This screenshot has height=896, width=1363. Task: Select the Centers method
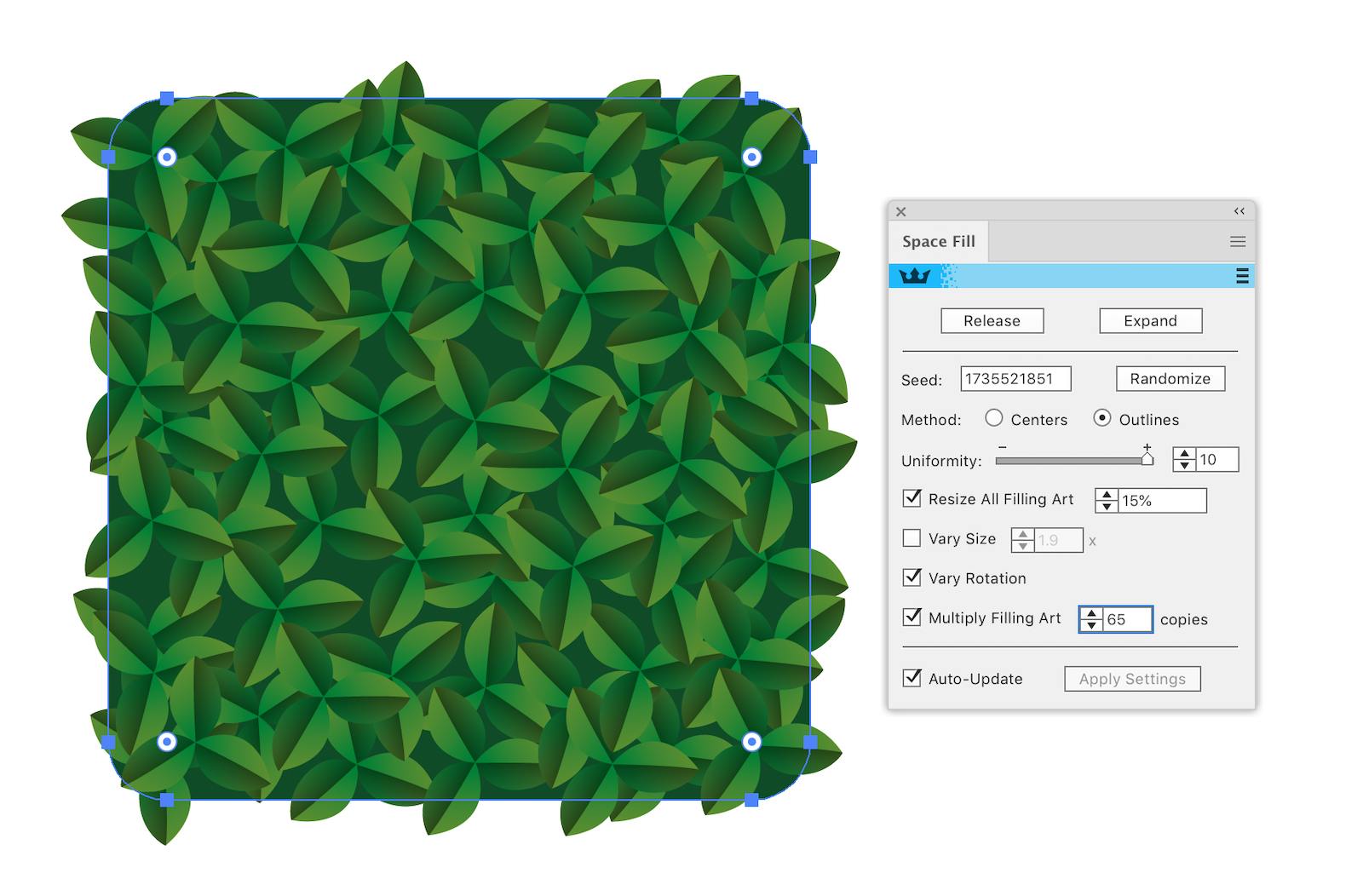(x=993, y=418)
